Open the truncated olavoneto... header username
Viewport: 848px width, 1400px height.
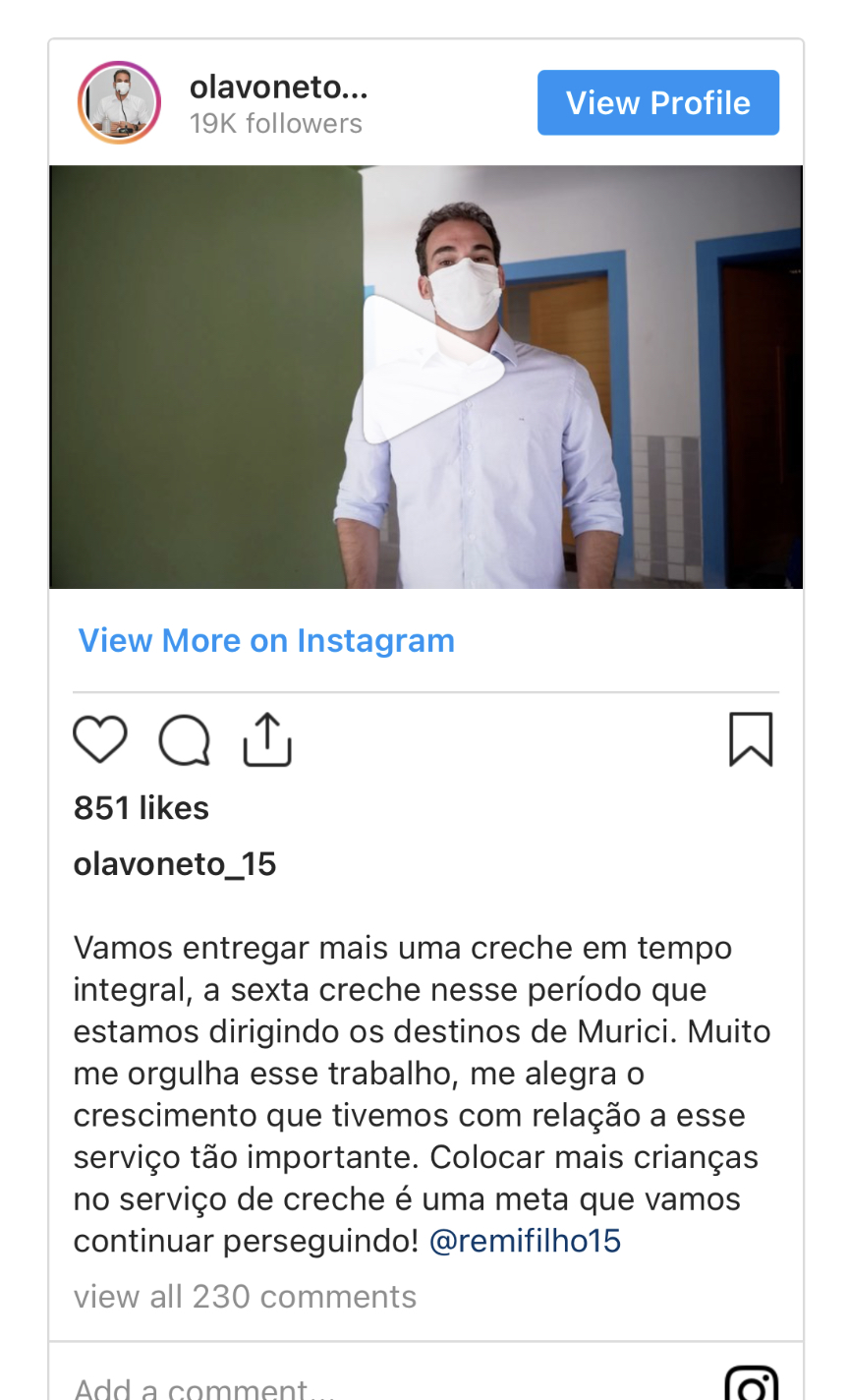[279, 87]
